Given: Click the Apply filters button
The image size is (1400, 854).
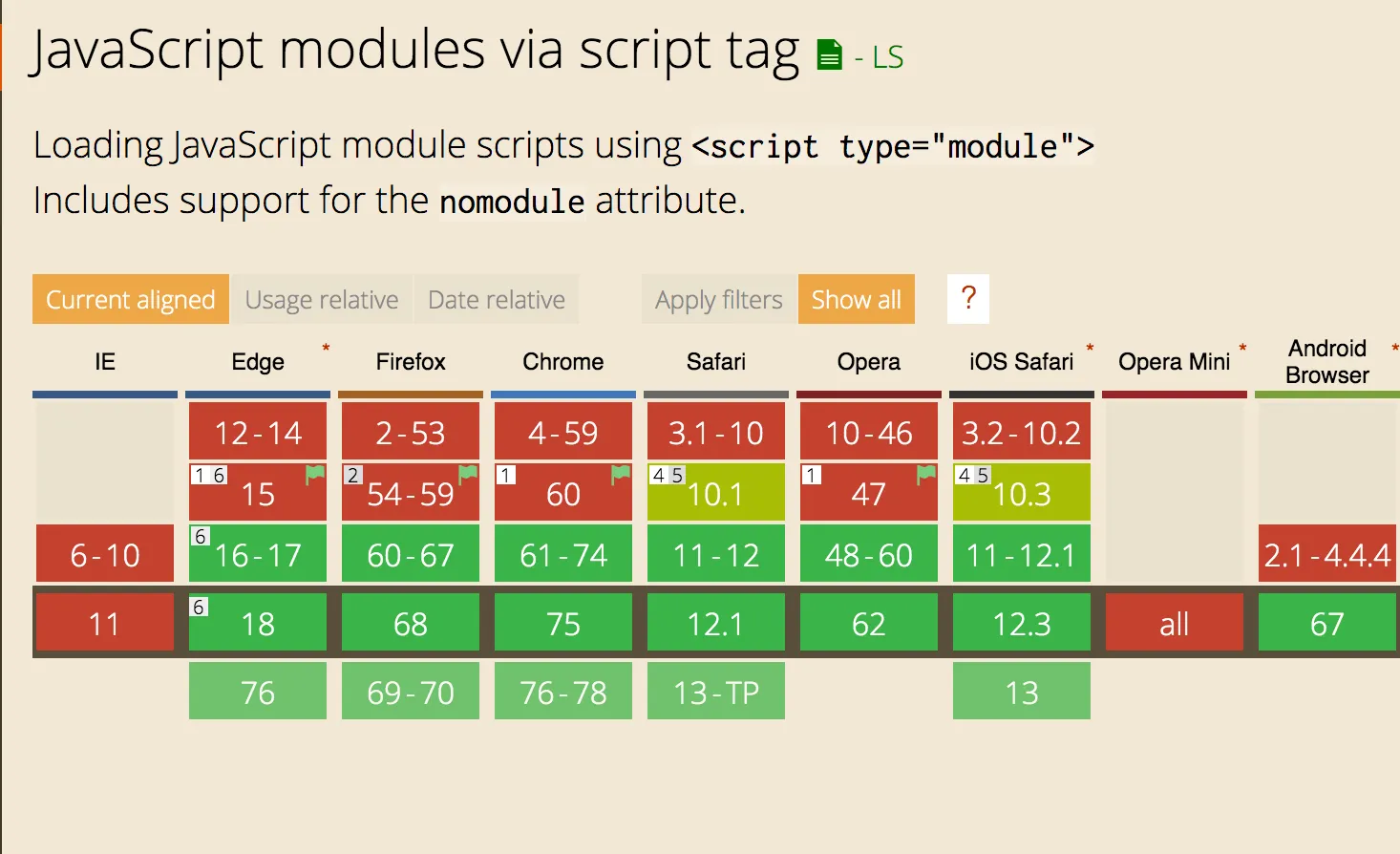Looking at the screenshot, I should click(719, 299).
